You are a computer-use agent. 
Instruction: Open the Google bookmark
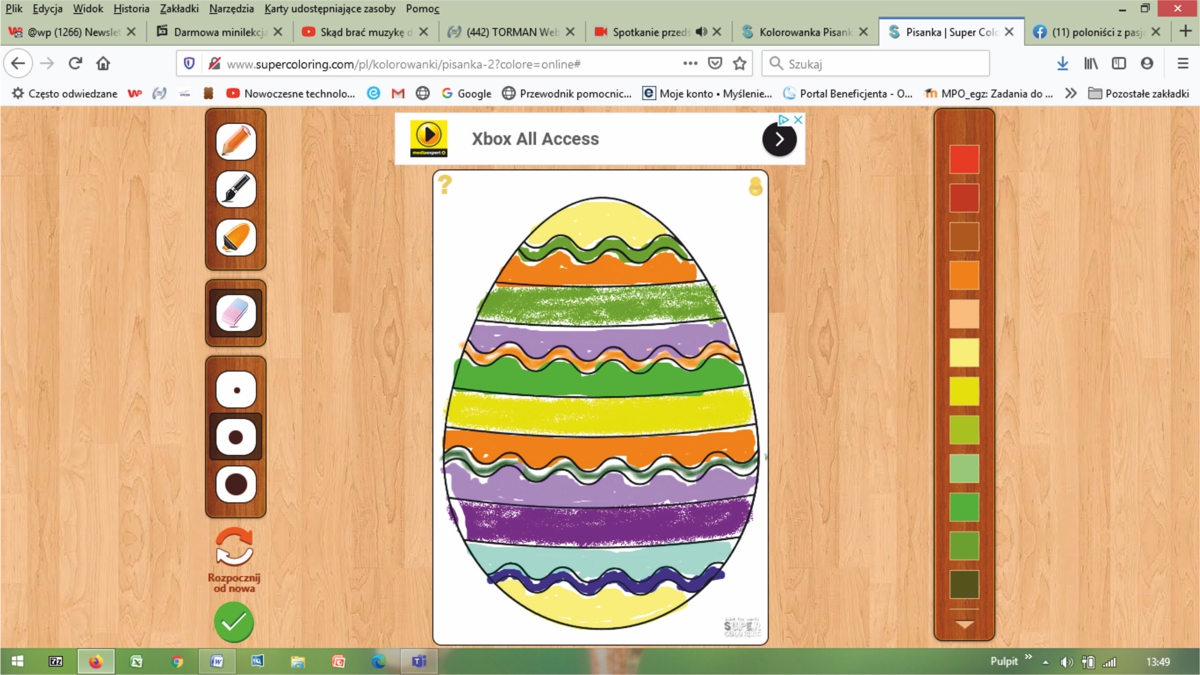[x=466, y=93]
